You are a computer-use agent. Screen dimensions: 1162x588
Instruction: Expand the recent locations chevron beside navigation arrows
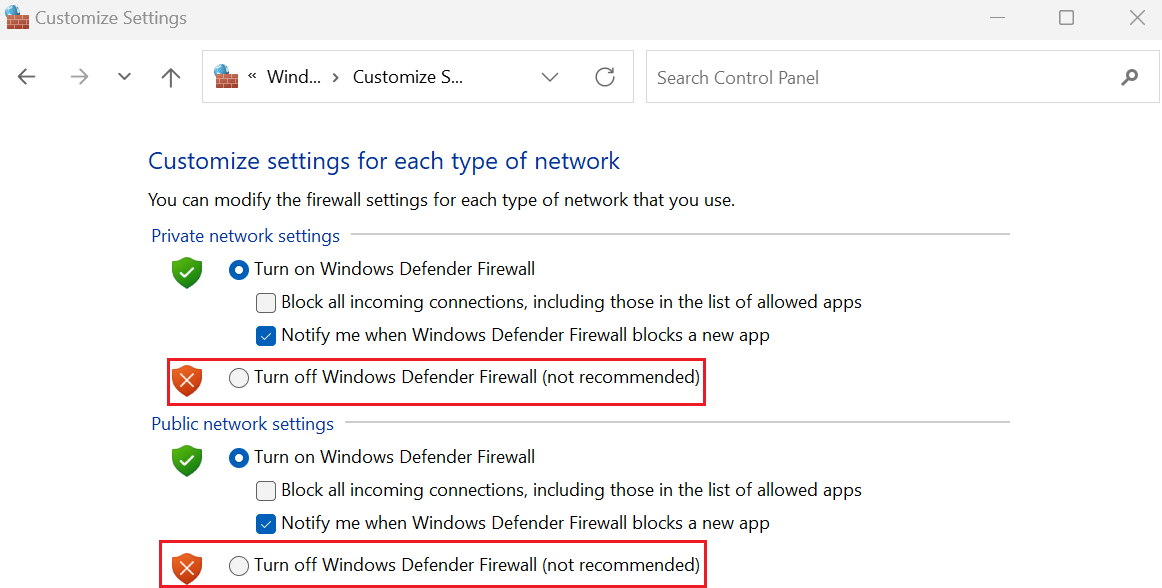tap(124, 76)
